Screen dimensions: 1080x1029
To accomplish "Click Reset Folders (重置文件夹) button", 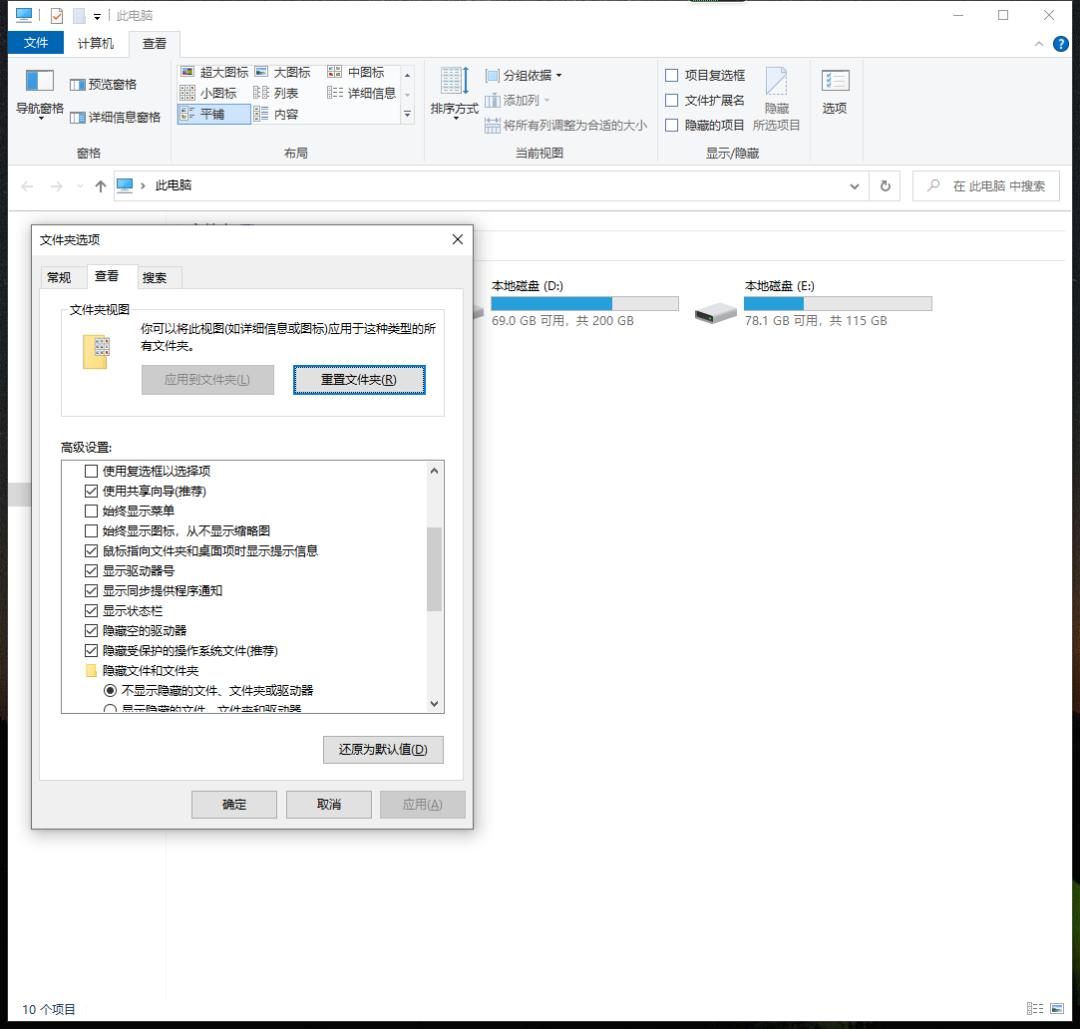I will 359,380.
